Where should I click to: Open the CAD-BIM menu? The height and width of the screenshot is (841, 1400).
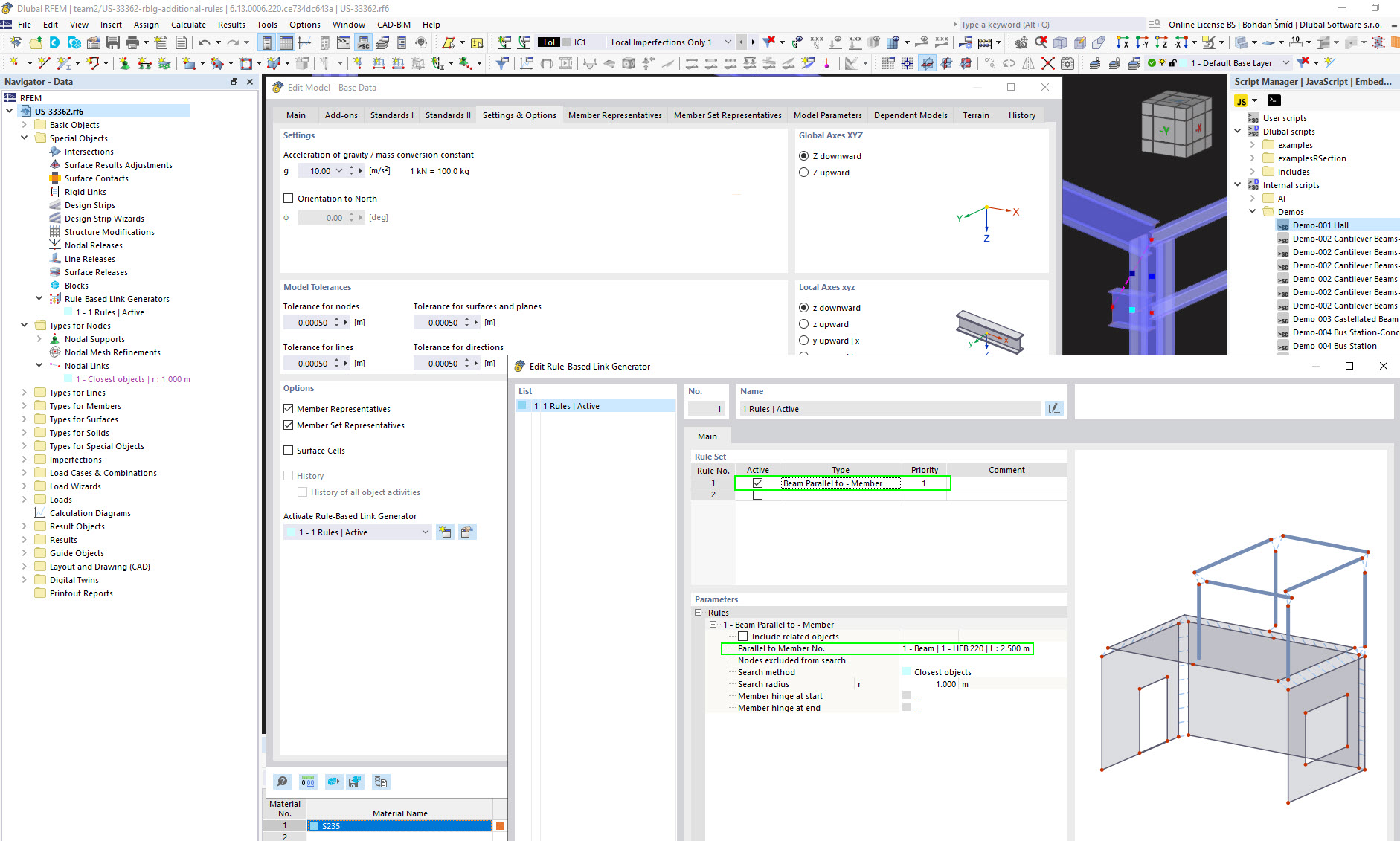pyautogui.click(x=394, y=25)
